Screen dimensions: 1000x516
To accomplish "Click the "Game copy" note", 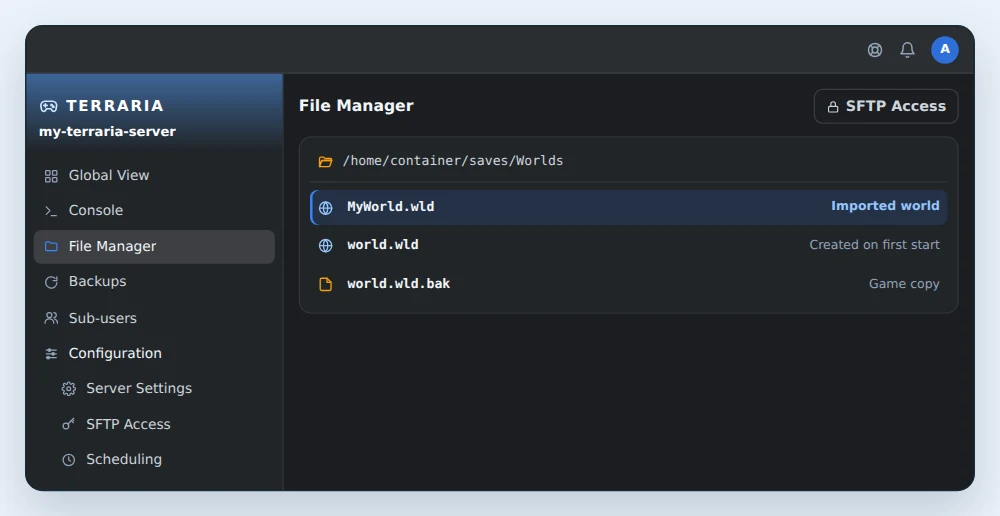I will tap(904, 284).
